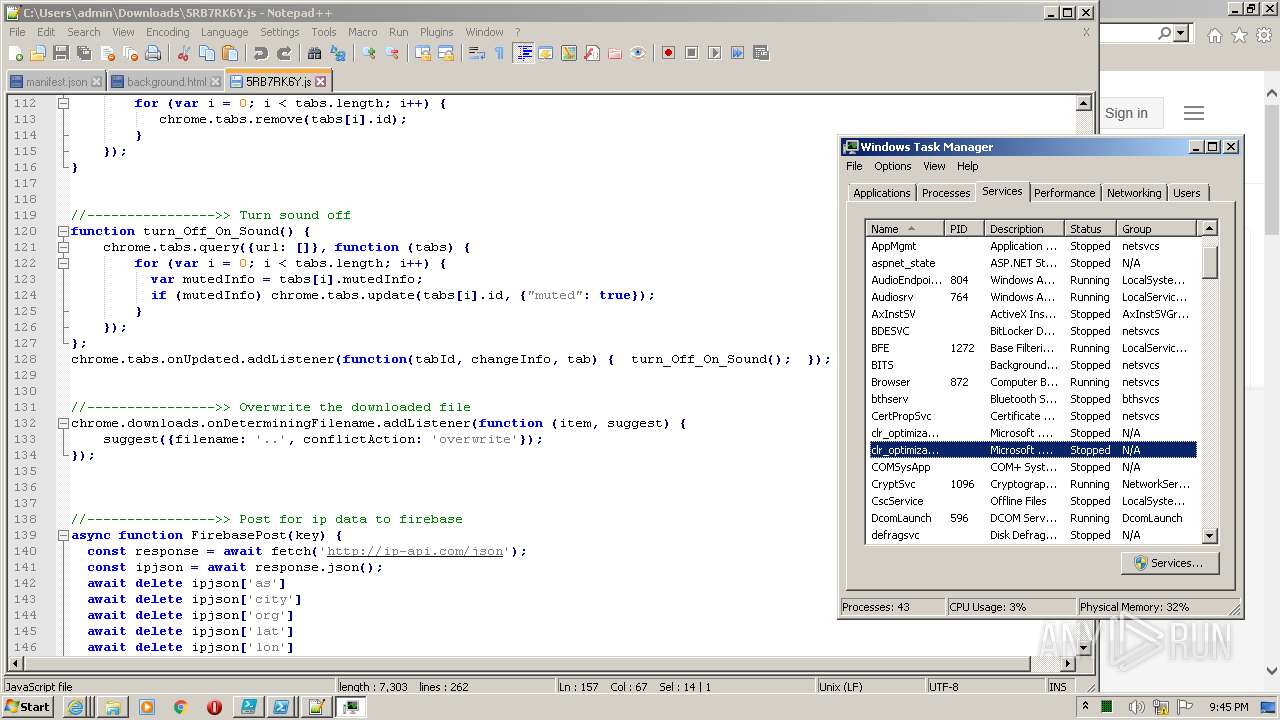Toggle show all characters pilcrow icon
Image resolution: width=1280 pixels, height=720 pixels.
(500, 53)
